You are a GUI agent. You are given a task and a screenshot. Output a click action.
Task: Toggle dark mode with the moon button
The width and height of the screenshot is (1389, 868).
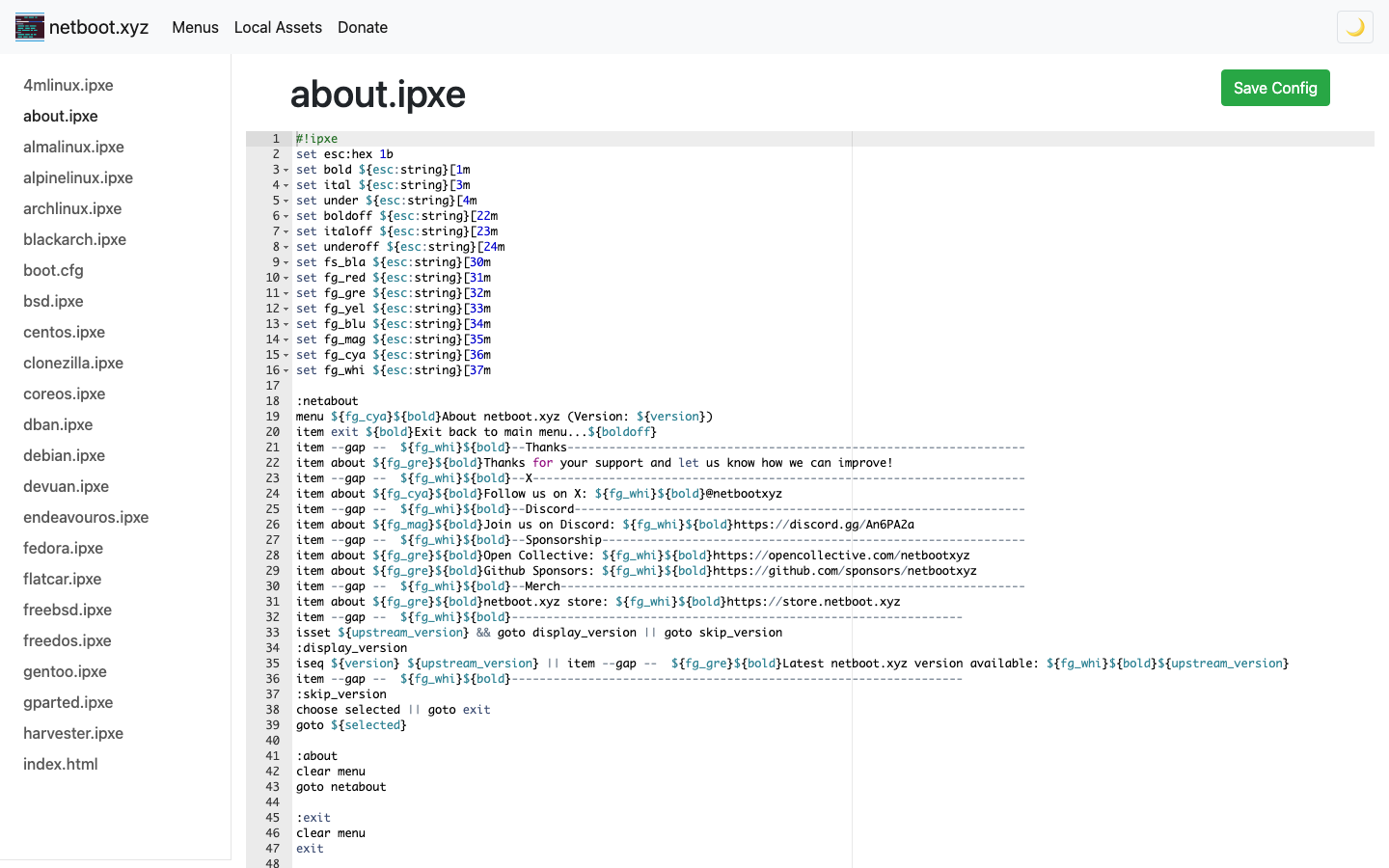click(1355, 27)
